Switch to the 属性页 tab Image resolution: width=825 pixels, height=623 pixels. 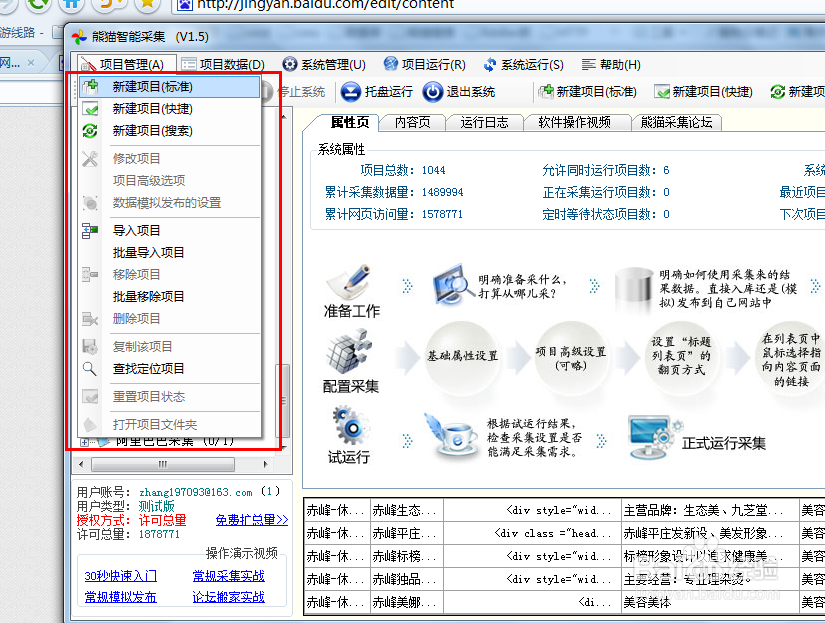tap(349, 122)
